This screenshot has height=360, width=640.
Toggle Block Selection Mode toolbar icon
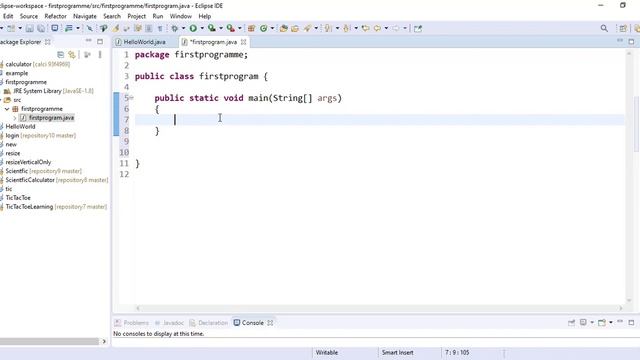click(149, 28)
